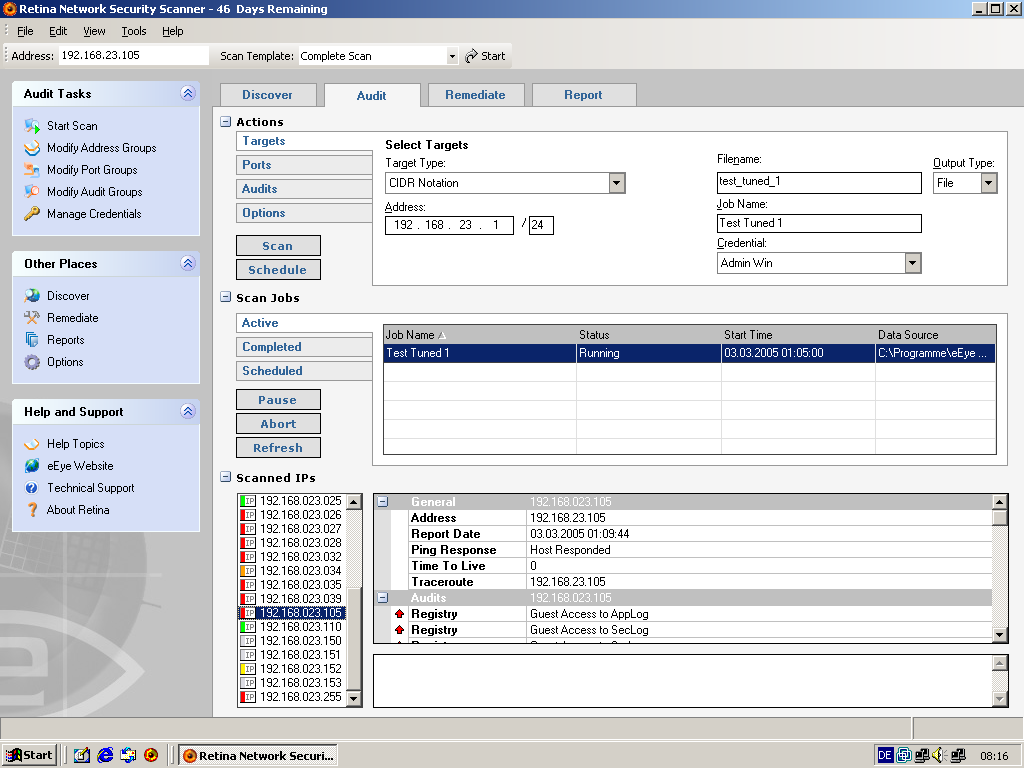Open the Target Type dropdown

click(616, 183)
